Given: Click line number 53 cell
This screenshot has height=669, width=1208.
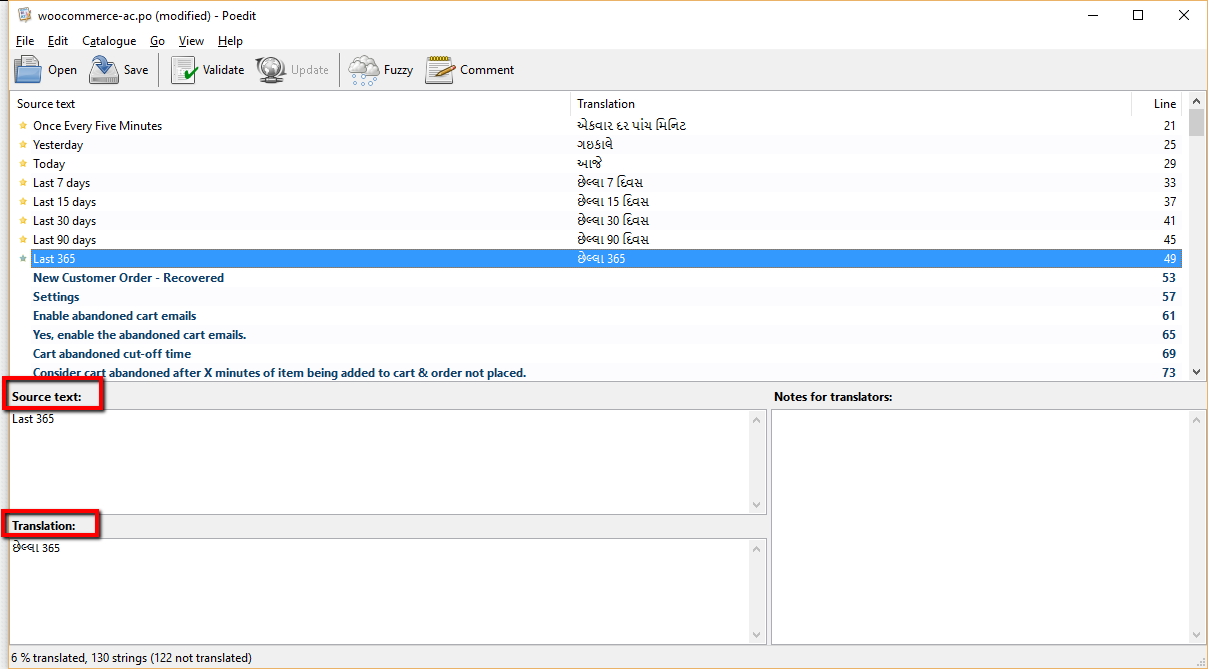Looking at the screenshot, I should 1169,278.
